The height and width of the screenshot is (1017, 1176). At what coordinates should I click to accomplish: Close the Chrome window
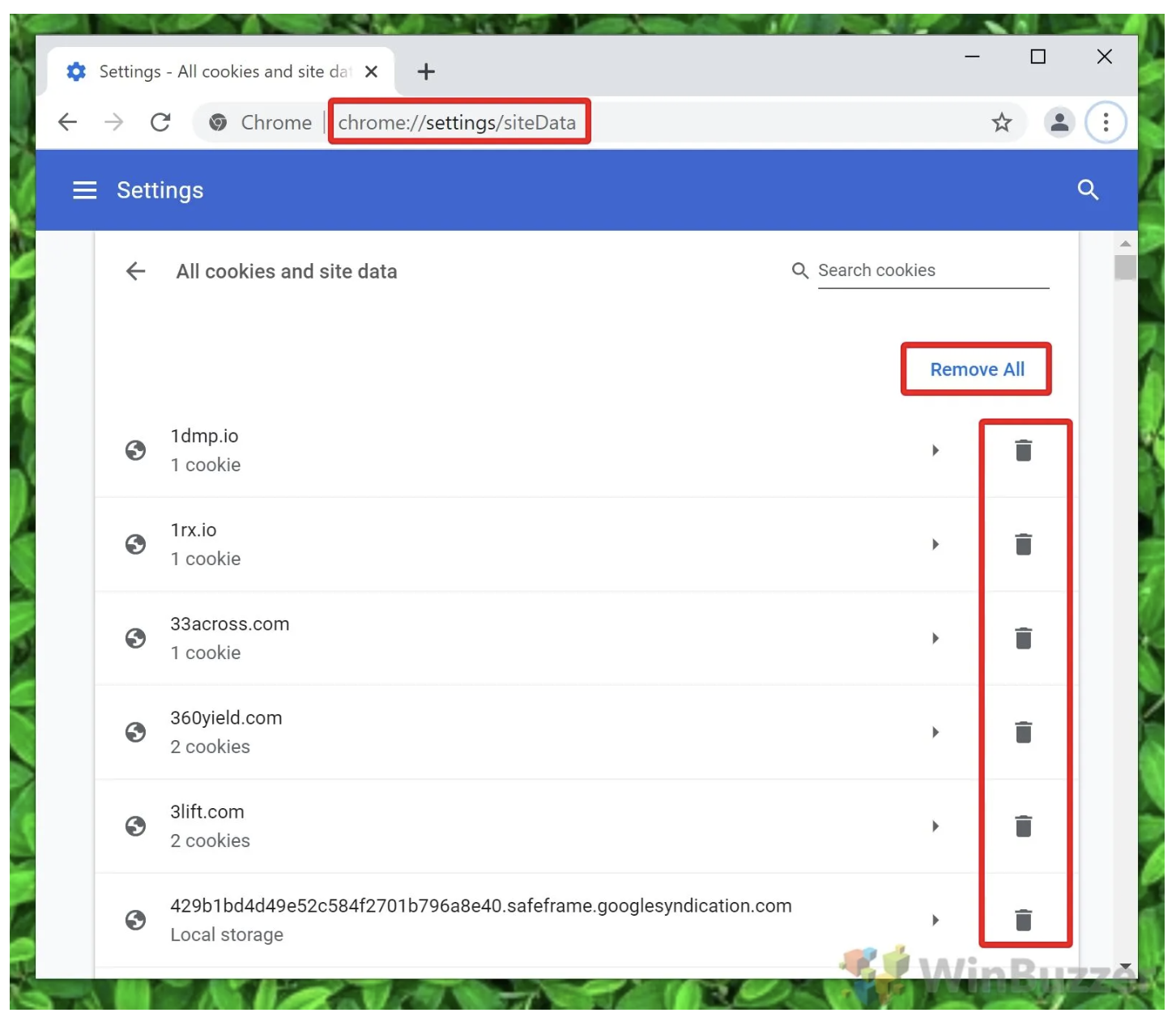click(x=1104, y=57)
